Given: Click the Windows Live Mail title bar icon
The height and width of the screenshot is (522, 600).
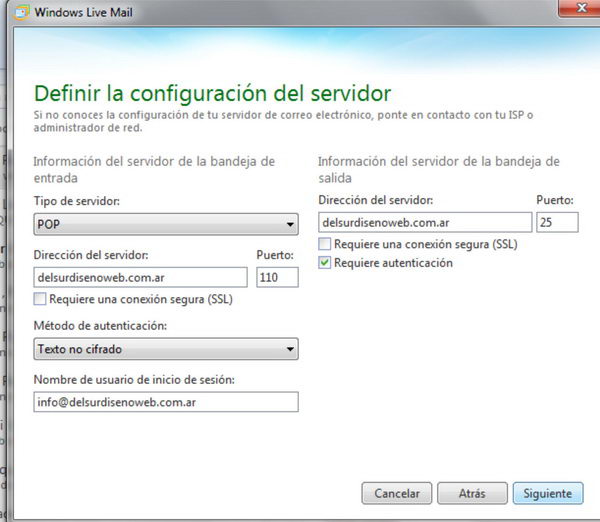Looking at the screenshot, I should [21, 12].
